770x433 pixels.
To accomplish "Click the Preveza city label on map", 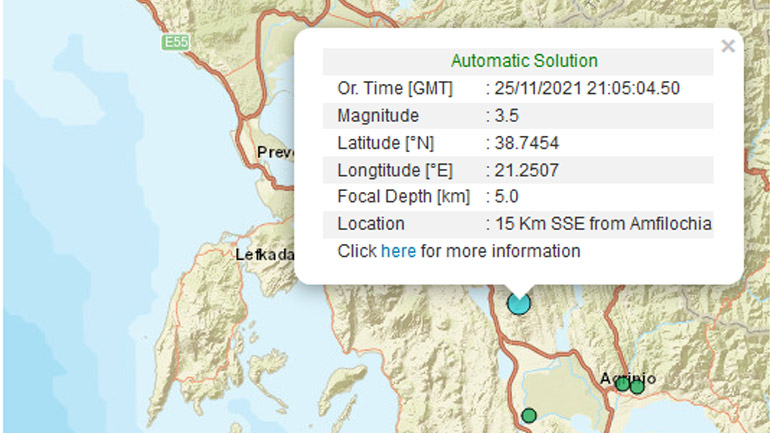I will (x=276, y=152).
